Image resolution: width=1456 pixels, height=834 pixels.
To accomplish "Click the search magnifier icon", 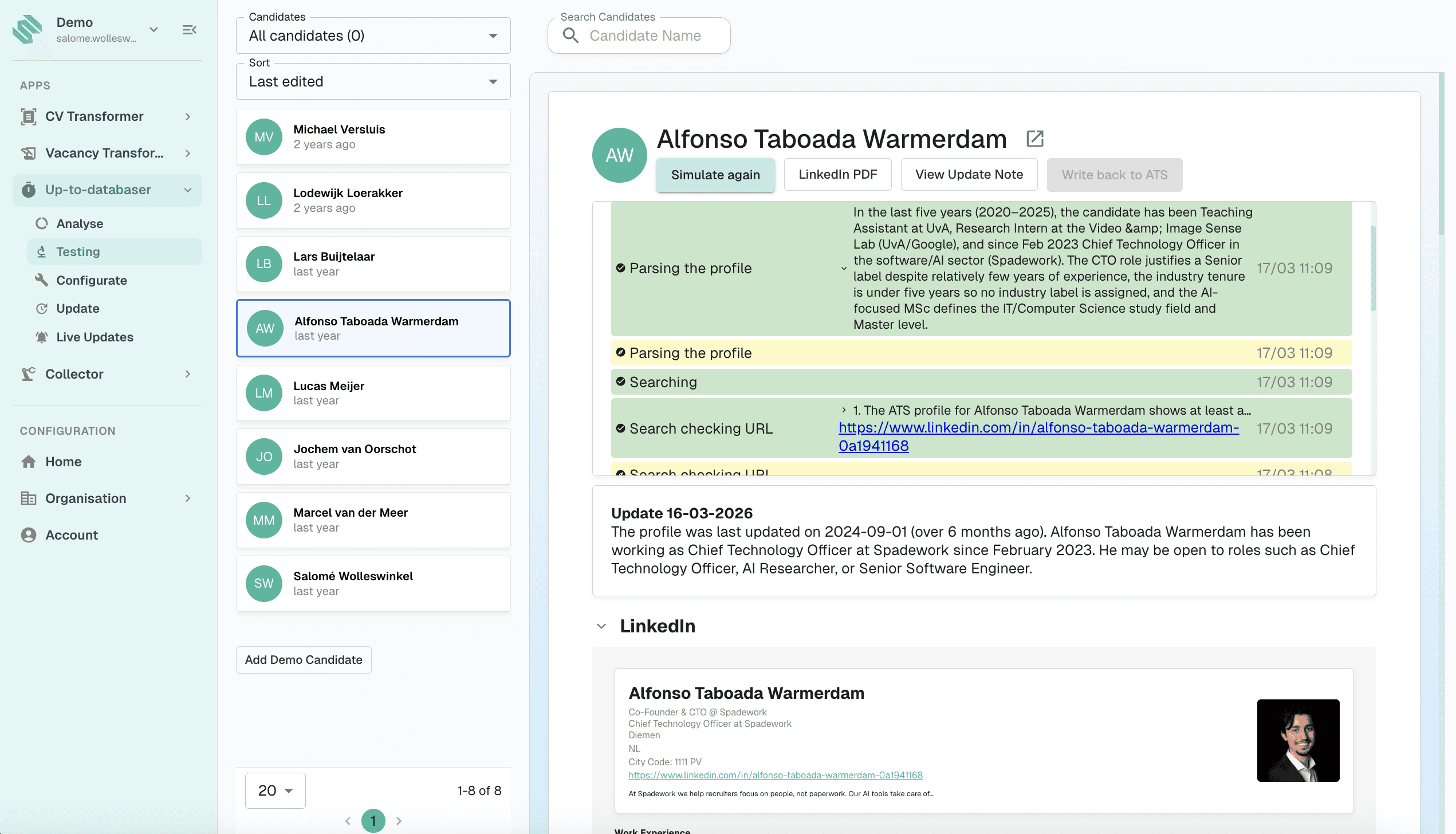I will [x=570, y=36].
